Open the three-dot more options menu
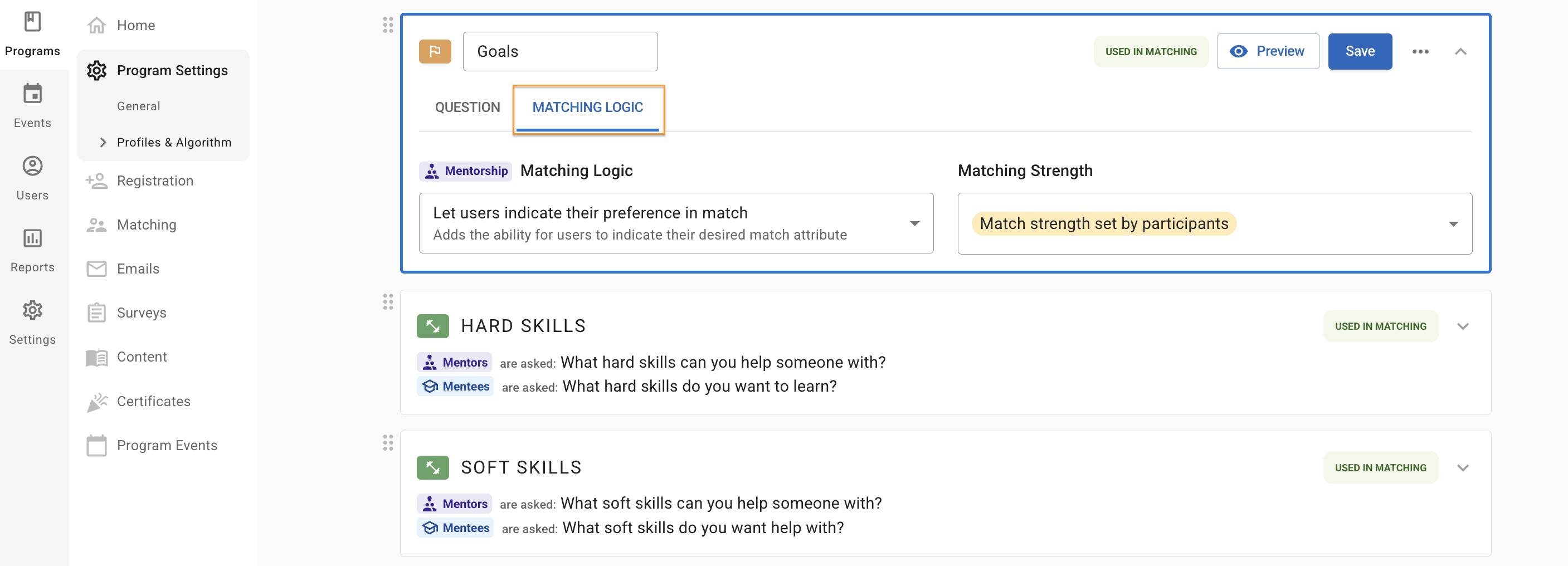The image size is (1568, 566). [x=1419, y=52]
